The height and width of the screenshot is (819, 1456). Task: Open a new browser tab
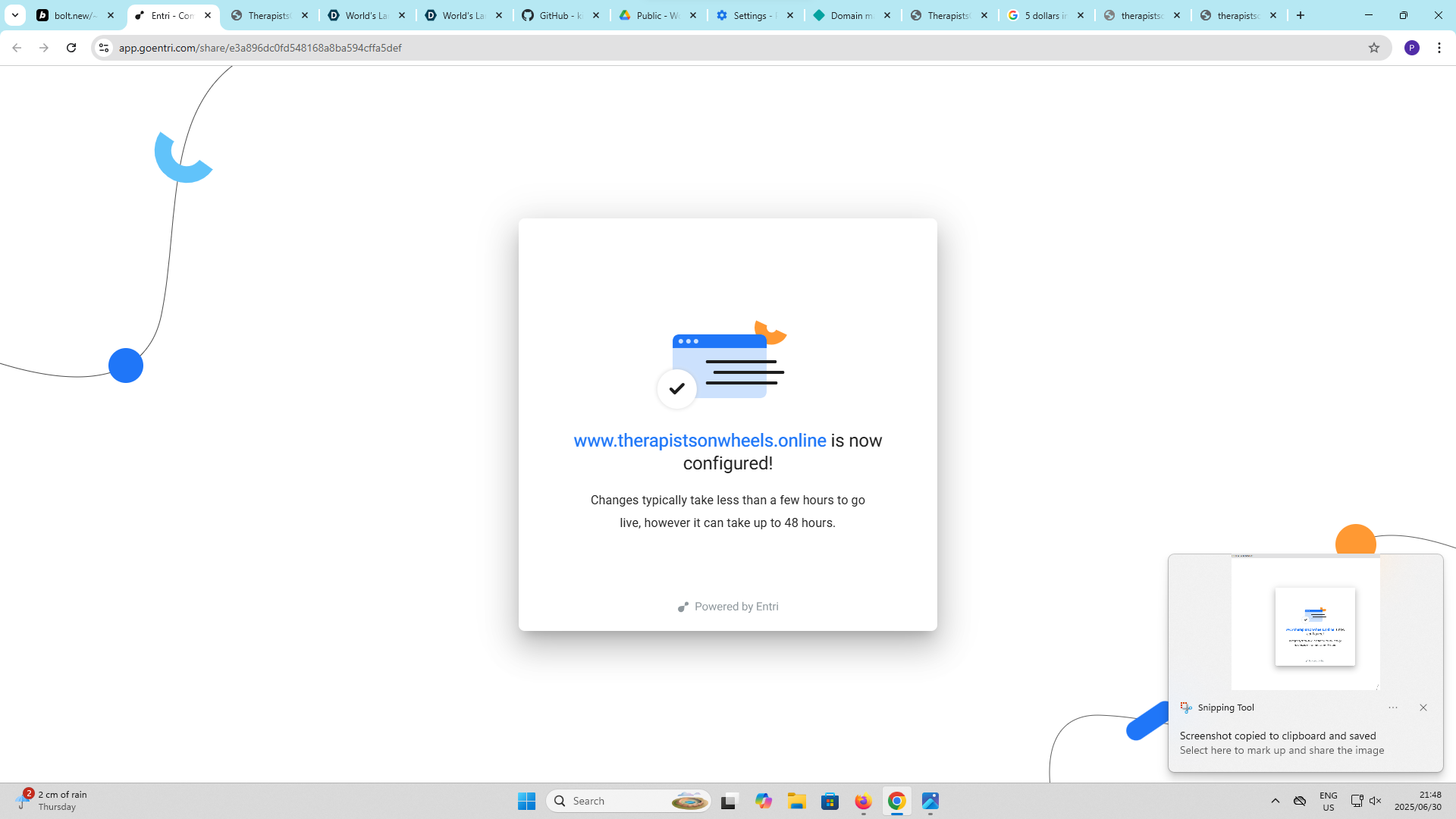[x=1301, y=15]
